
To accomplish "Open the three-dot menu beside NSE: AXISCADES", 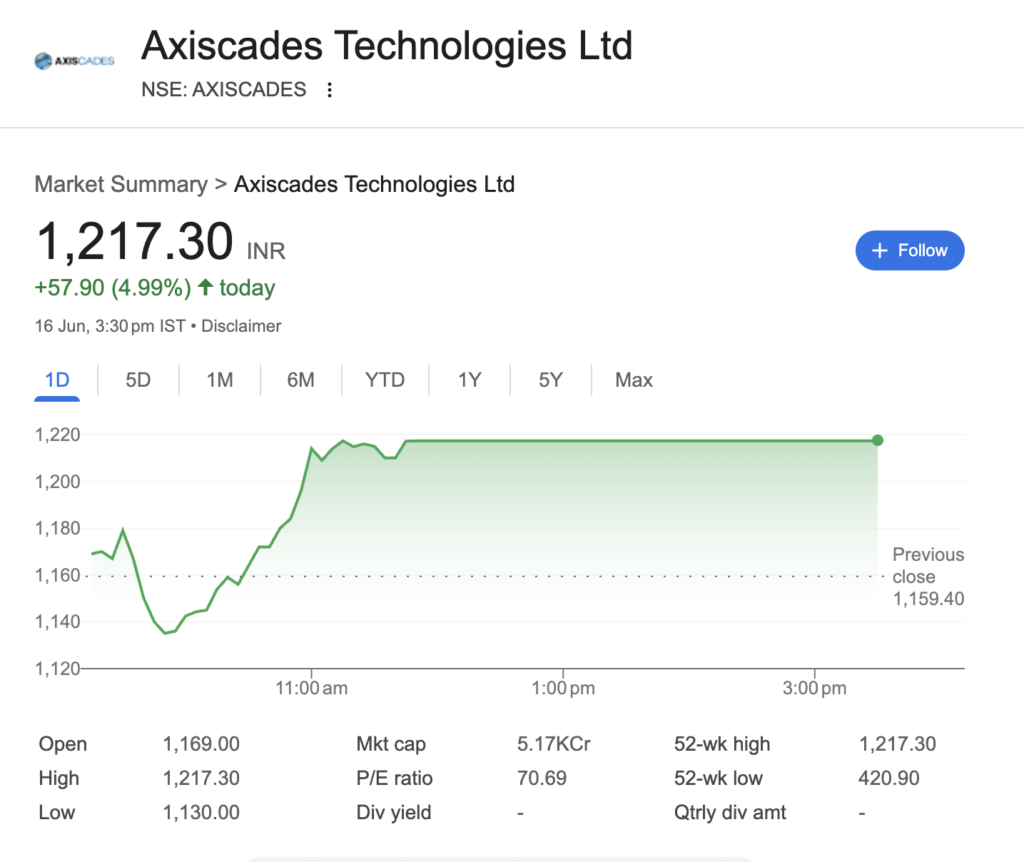I will click(330, 89).
